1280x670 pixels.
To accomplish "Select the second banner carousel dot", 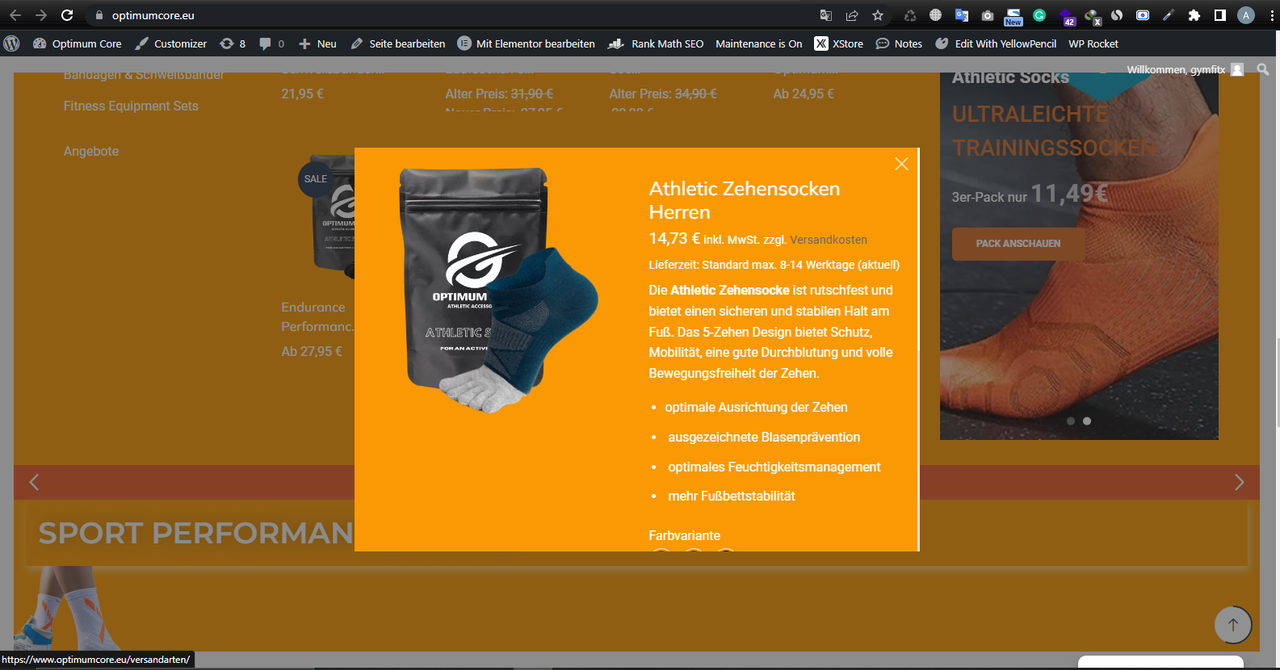I will click(1087, 421).
